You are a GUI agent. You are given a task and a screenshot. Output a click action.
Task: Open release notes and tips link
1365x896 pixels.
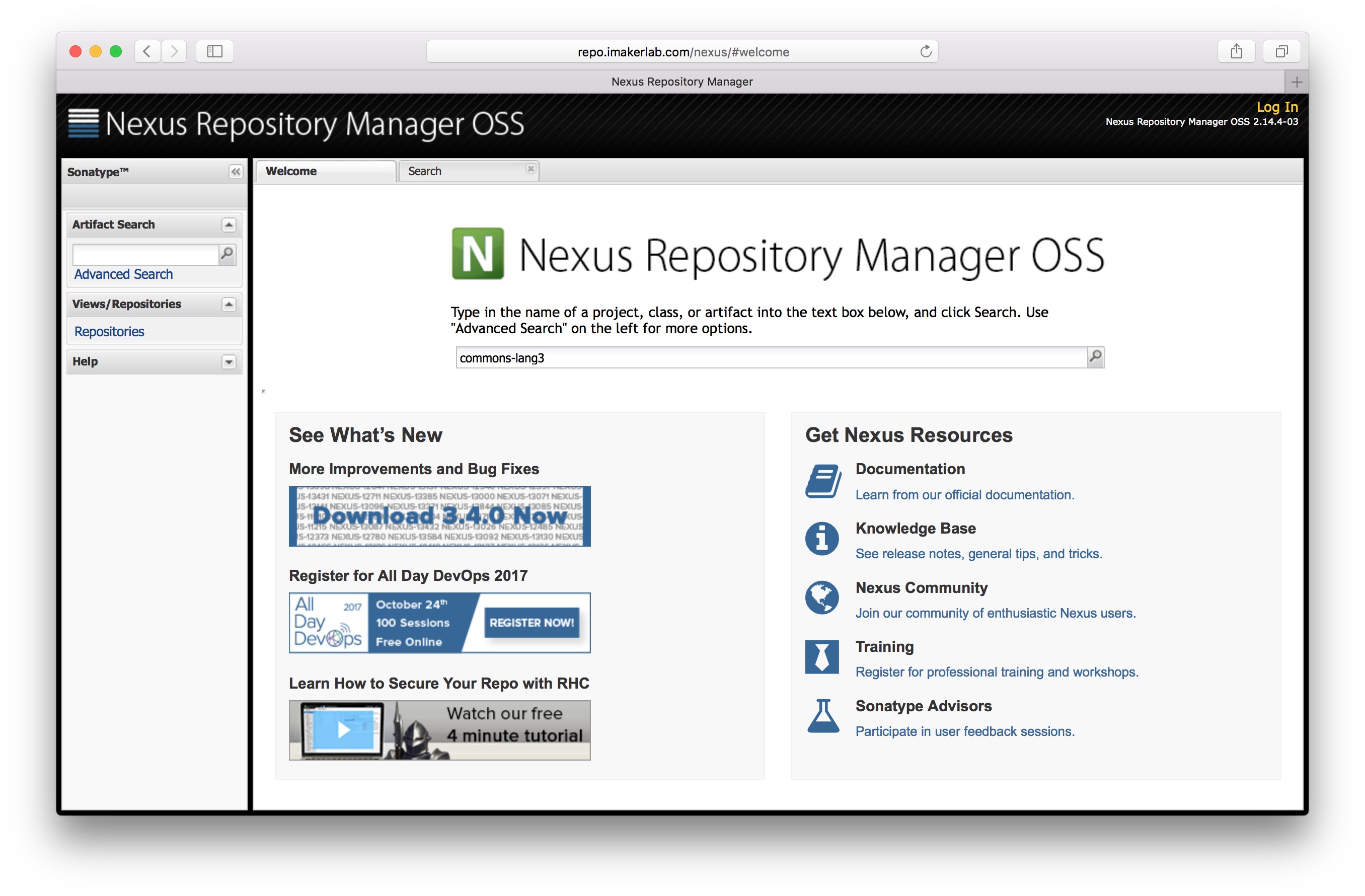978,554
